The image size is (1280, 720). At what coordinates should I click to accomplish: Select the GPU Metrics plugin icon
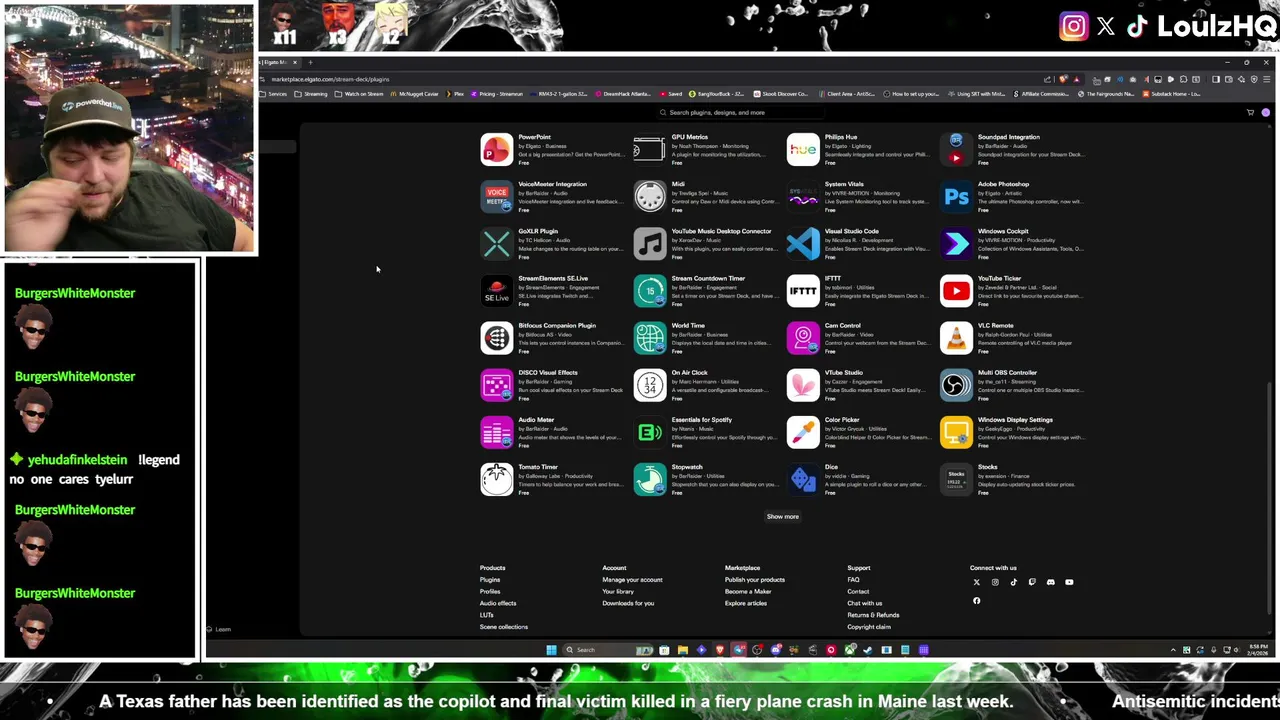(x=649, y=149)
